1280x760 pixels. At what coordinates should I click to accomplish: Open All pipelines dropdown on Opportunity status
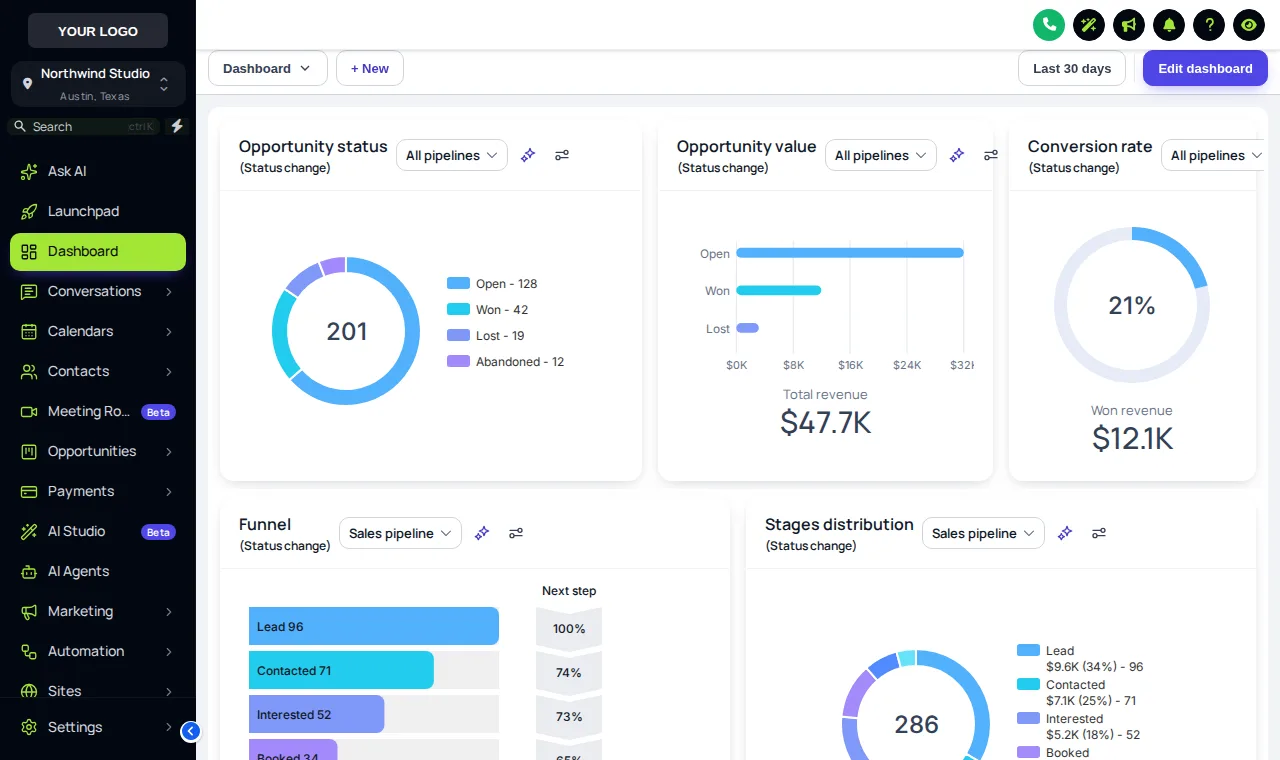click(452, 155)
